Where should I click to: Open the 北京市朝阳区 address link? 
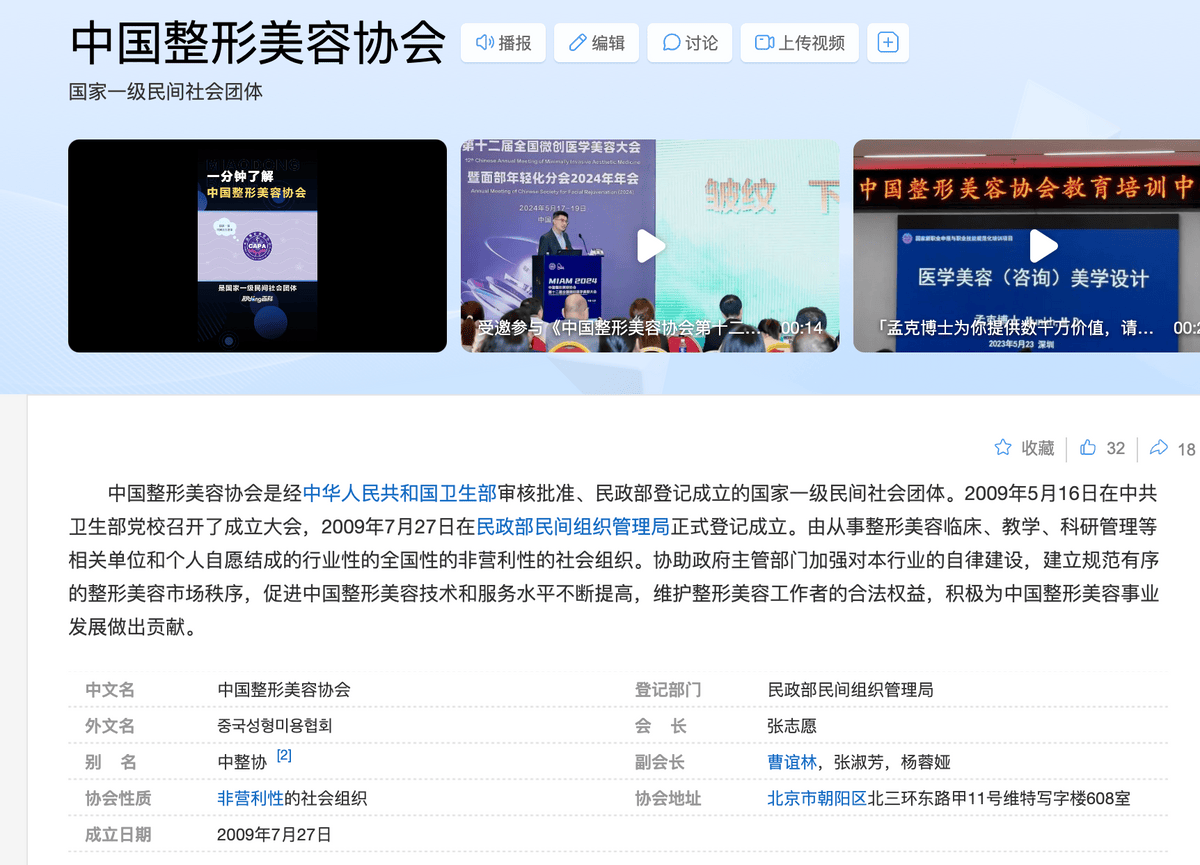(817, 798)
